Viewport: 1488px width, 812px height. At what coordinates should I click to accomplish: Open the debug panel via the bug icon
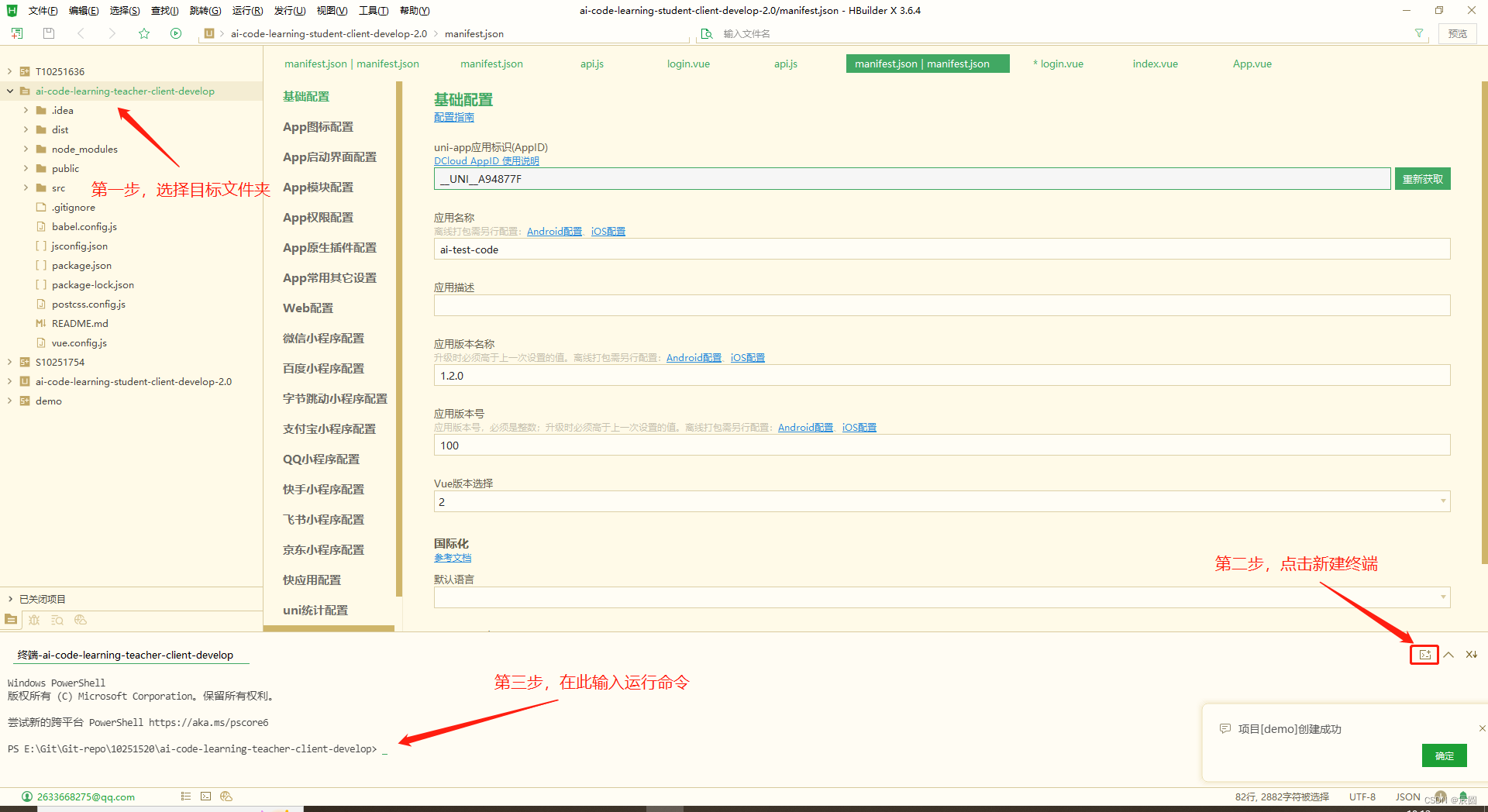click(x=34, y=620)
